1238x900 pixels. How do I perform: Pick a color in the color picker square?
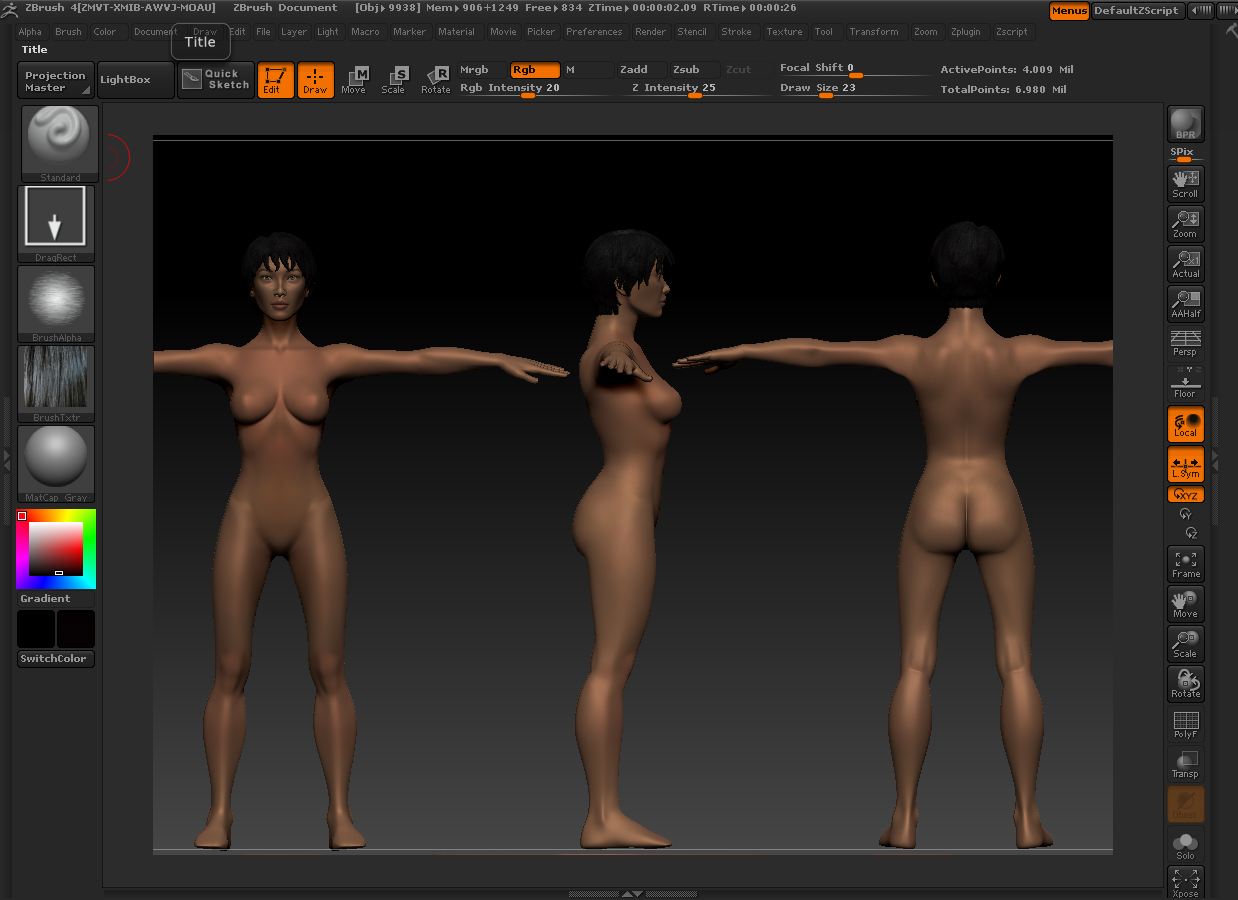[56, 549]
